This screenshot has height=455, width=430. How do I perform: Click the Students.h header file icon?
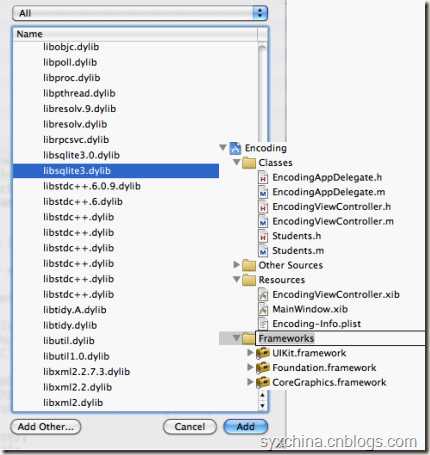pyautogui.click(x=263, y=236)
